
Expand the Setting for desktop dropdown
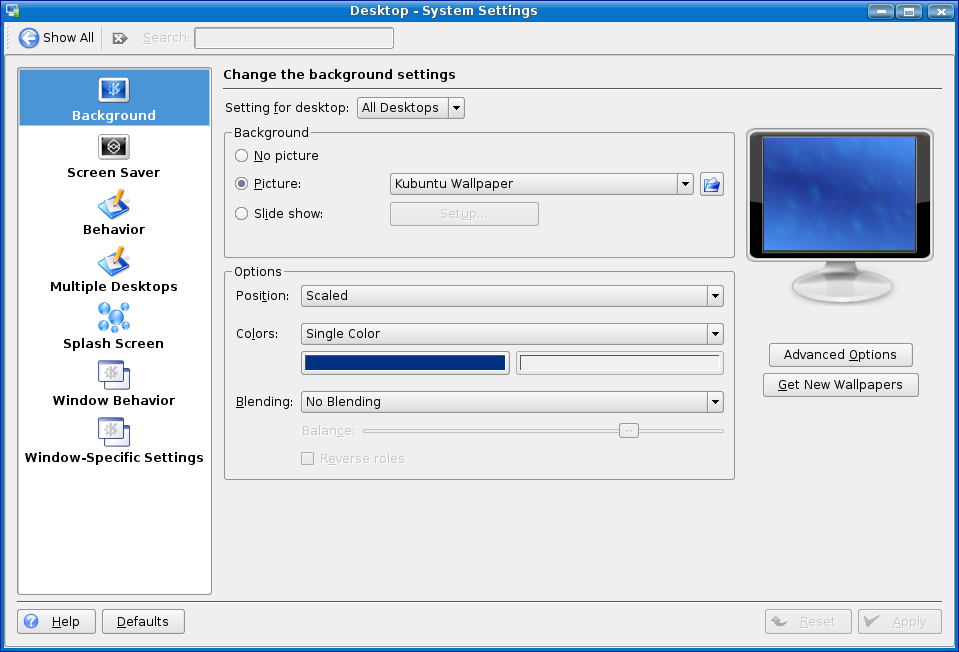pyautogui.click(x=410, y=108)
